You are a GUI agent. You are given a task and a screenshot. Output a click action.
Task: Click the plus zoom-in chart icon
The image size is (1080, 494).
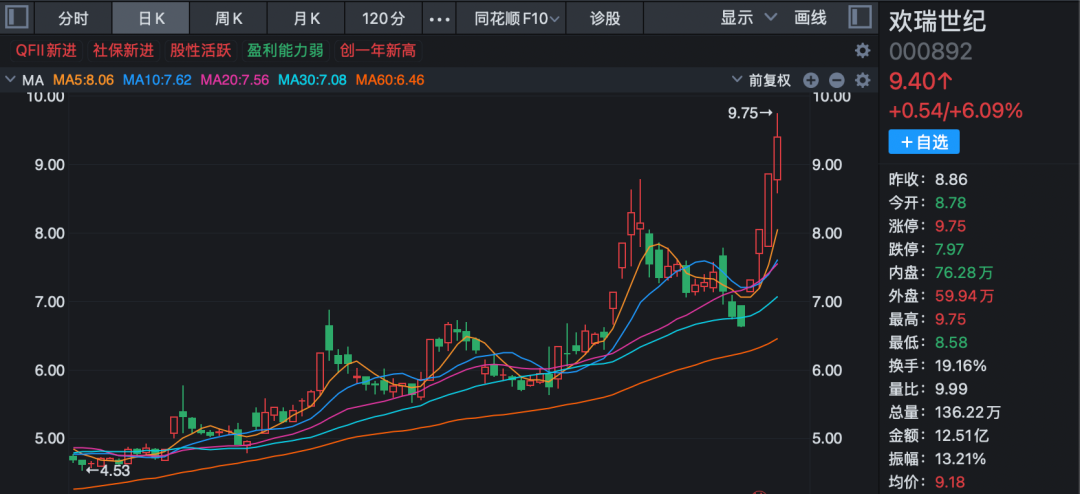point(811,80)
